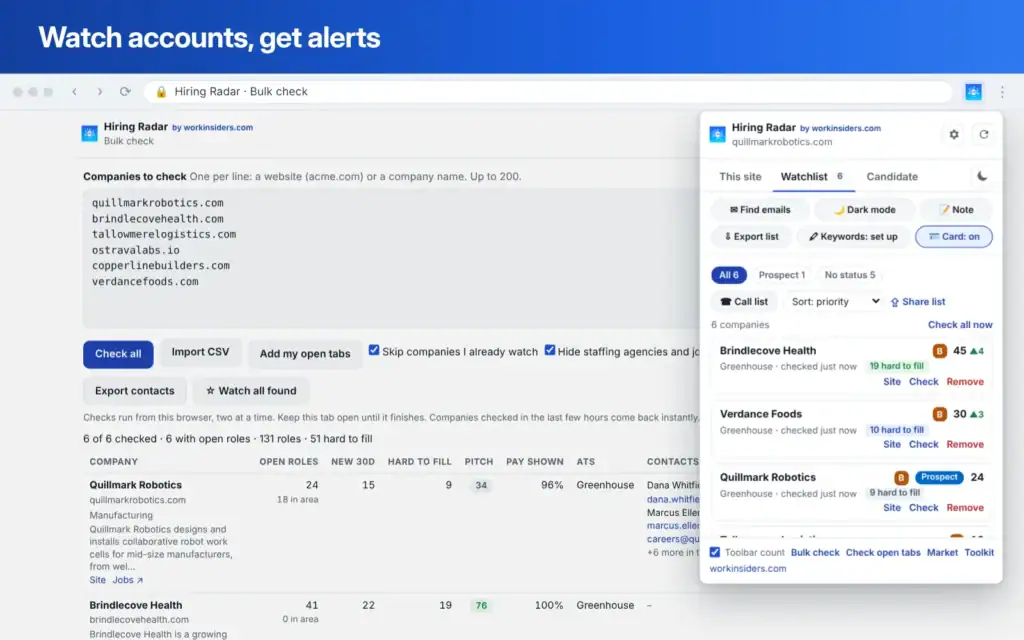This screenshot has width=1024, height=640.
Task: Open the Candidate tab
Action: pyautogui.click(x=892, y=176)
